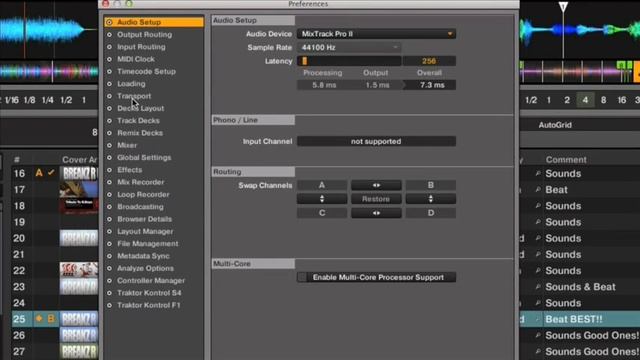Open Input Routing preferences
This screenshot has height=360, width=640.
(x=141, y=47)
